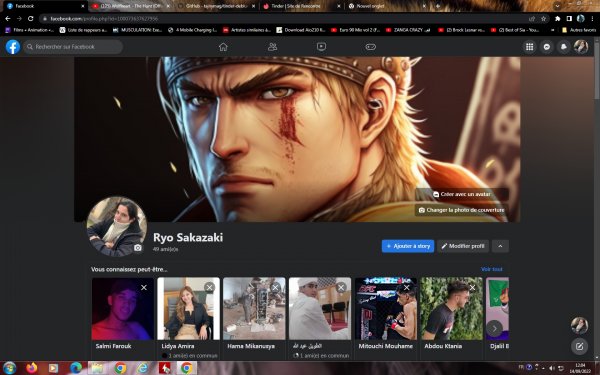Open the Facebook menu grid icon

pos(530,47)
